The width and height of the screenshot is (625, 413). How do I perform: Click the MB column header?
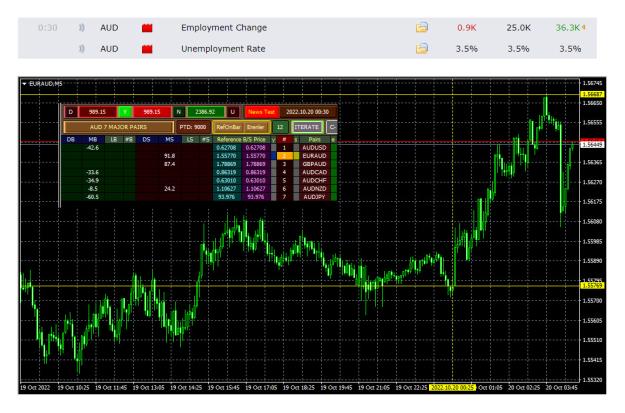pyautogui.click(x=93, y=140)
